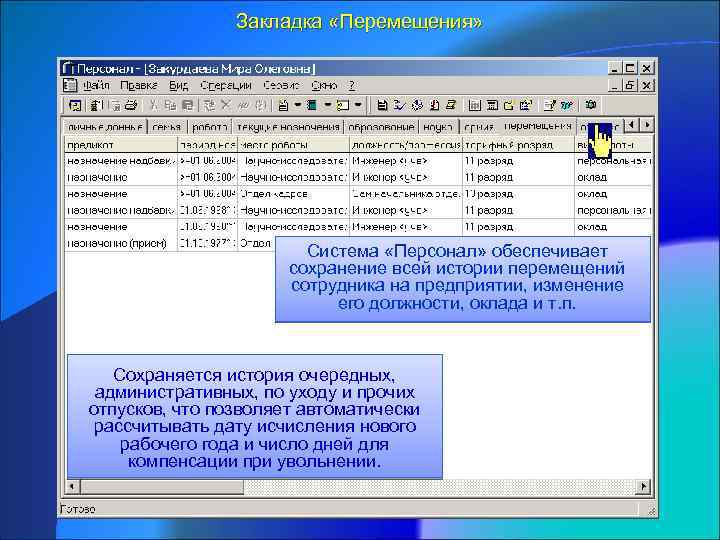Screen dimensions: 720x540
Task: Click the floppy disk save icon
Action: pos(382,106)
